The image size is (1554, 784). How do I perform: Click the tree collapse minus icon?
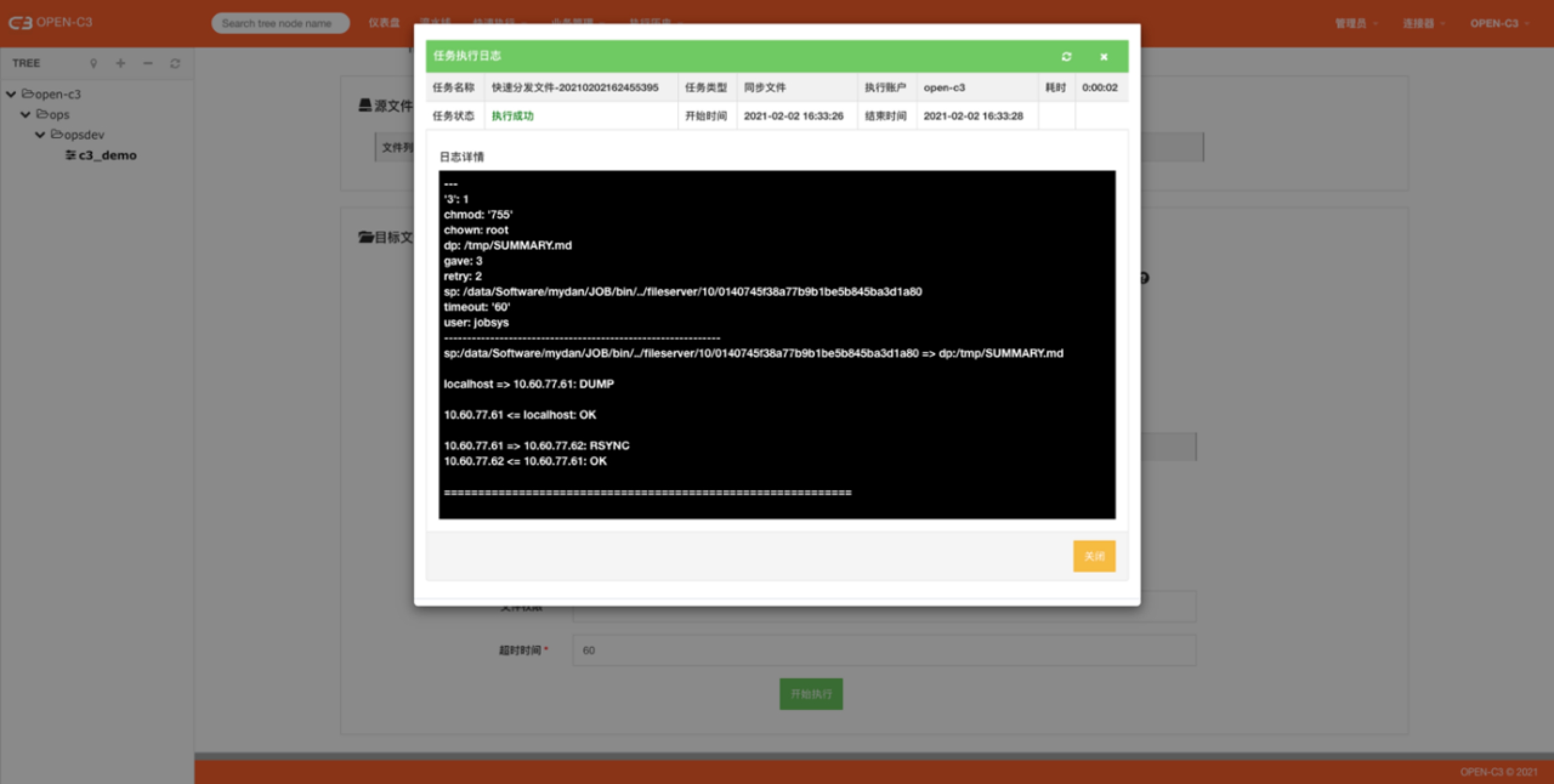click(148, 63)
